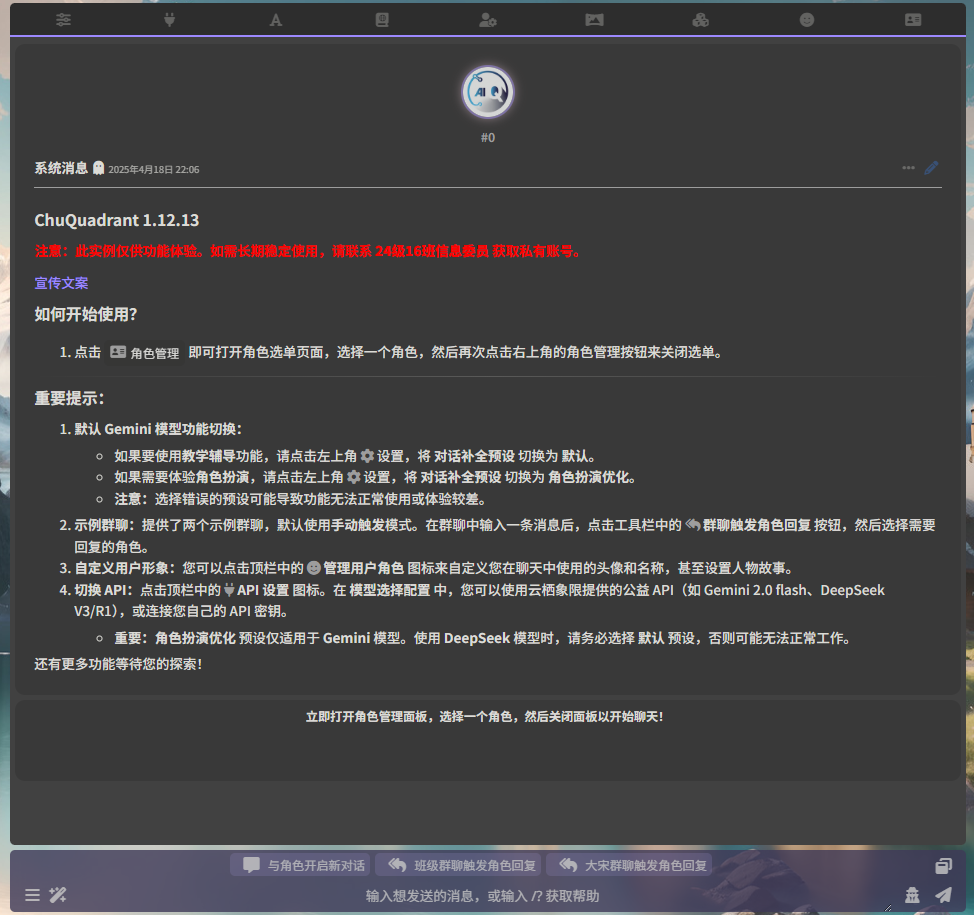Open the text formatting panel (A icon)
This screenshot has height=915, width=974.
point(276,20)
